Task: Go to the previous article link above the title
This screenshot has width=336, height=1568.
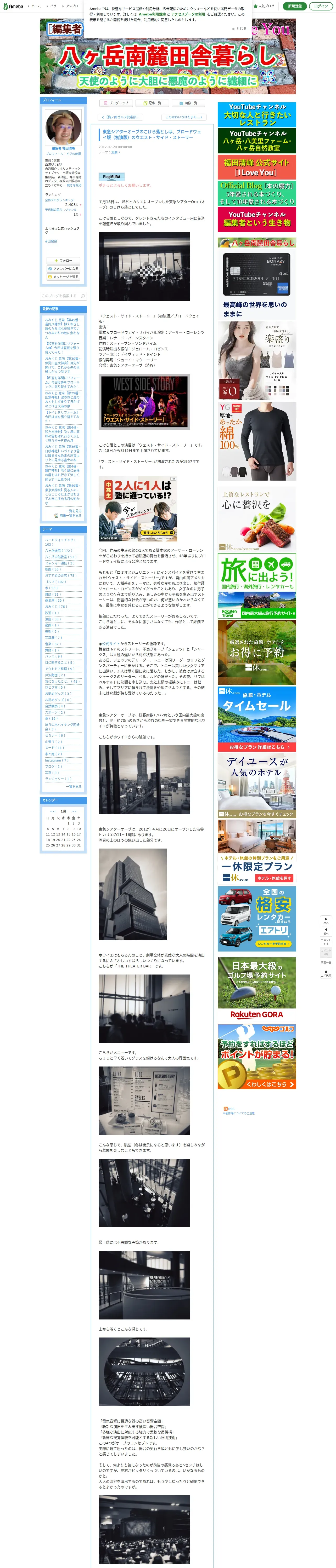Action: coord(121,117)
